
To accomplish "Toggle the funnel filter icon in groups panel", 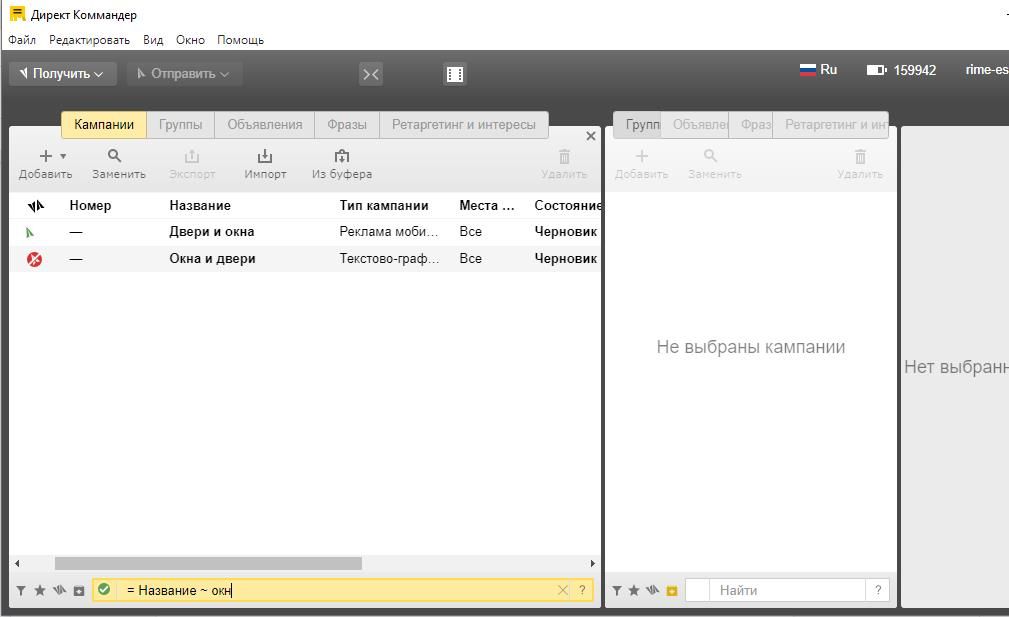I will point(616,591).
